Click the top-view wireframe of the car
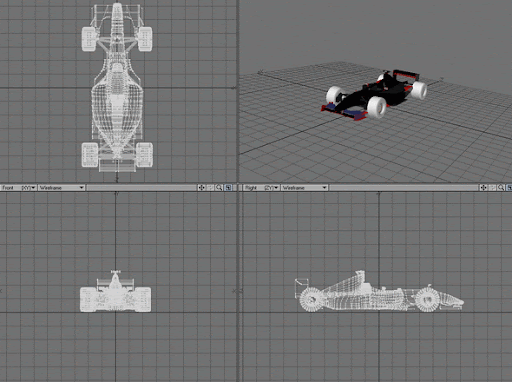The height and width of the screenshot is (382, 512). [117, 87]
